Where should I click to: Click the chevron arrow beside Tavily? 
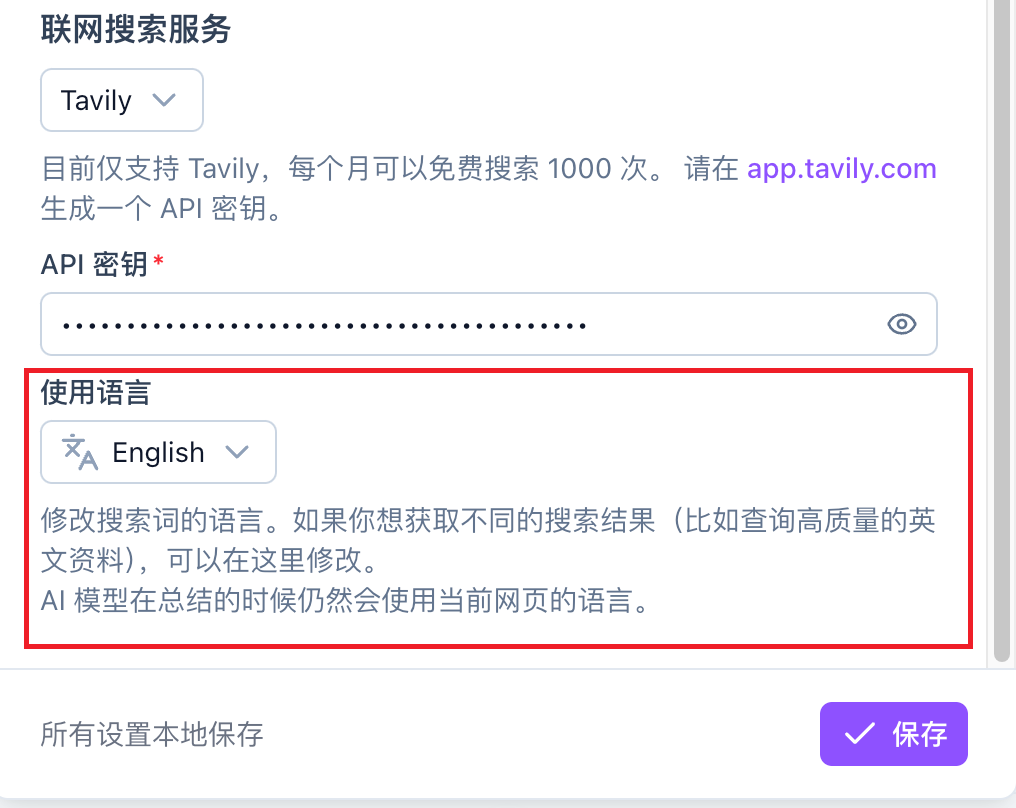[164, 100]
